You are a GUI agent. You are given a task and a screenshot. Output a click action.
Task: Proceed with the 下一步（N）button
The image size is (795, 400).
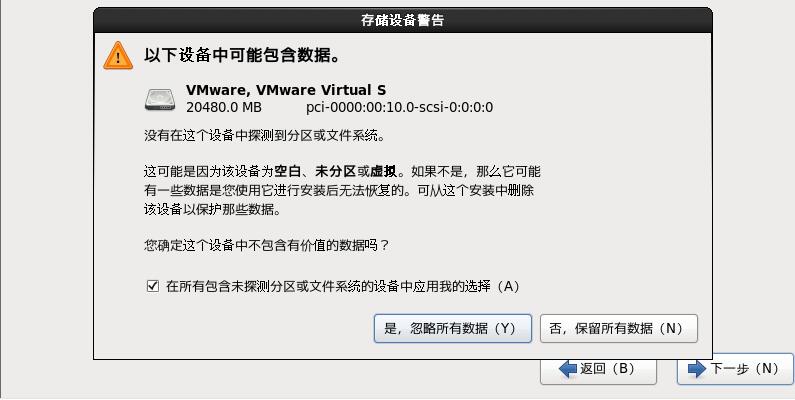735,369
